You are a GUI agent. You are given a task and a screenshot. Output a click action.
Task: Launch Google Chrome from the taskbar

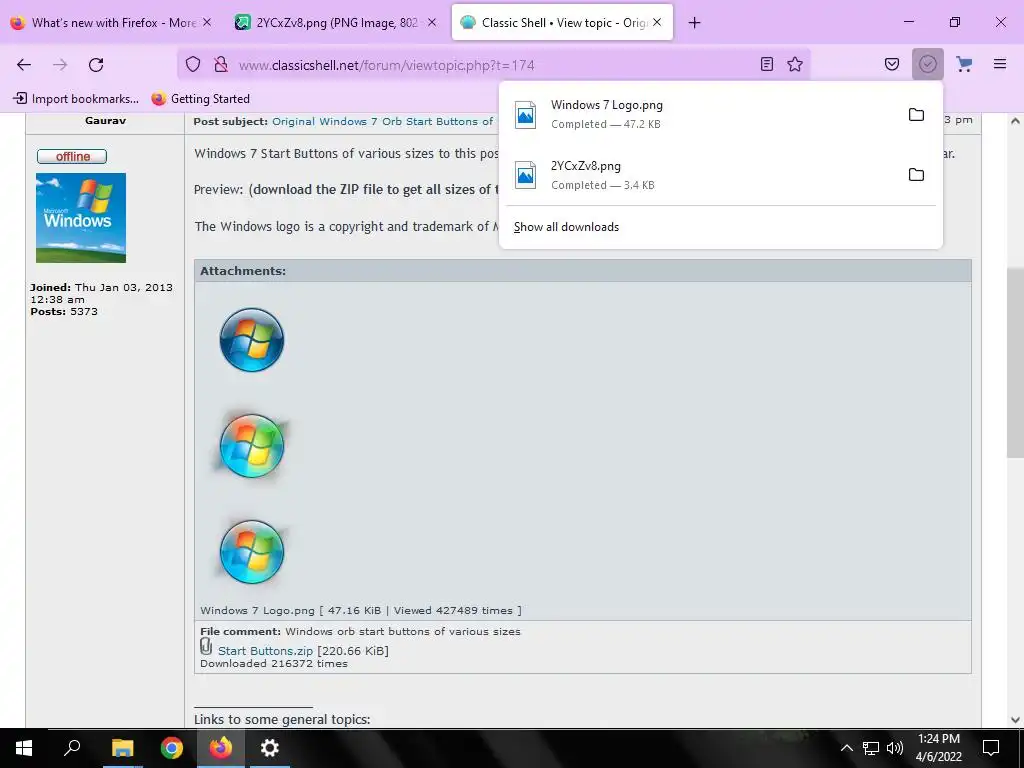171,748
